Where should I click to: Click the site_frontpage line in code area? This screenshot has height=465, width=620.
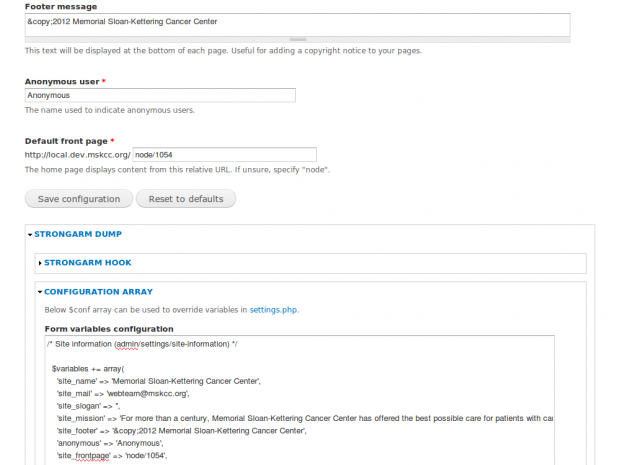point(112,456)
